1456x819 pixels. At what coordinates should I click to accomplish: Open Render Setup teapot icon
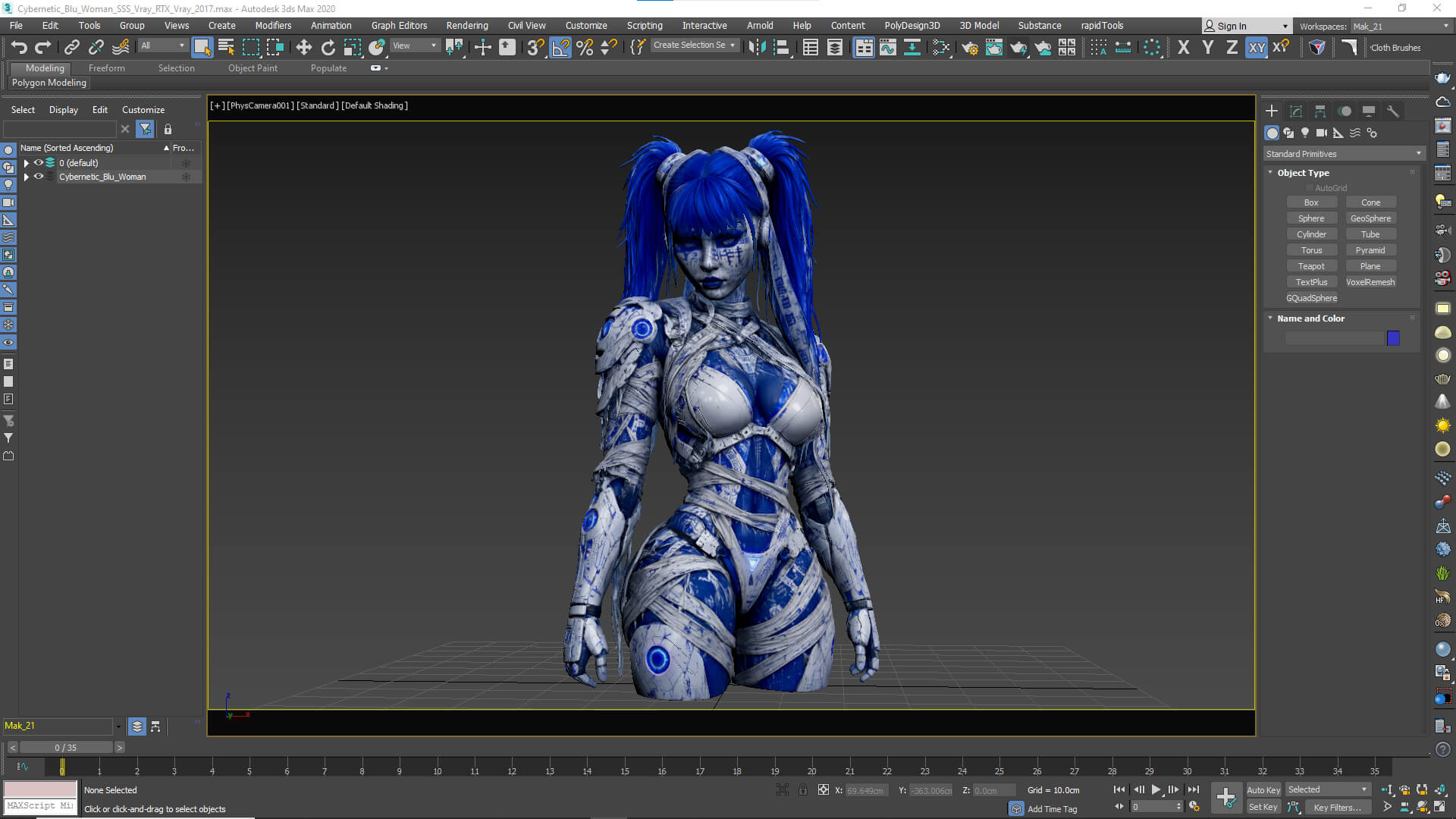(970, 47)
